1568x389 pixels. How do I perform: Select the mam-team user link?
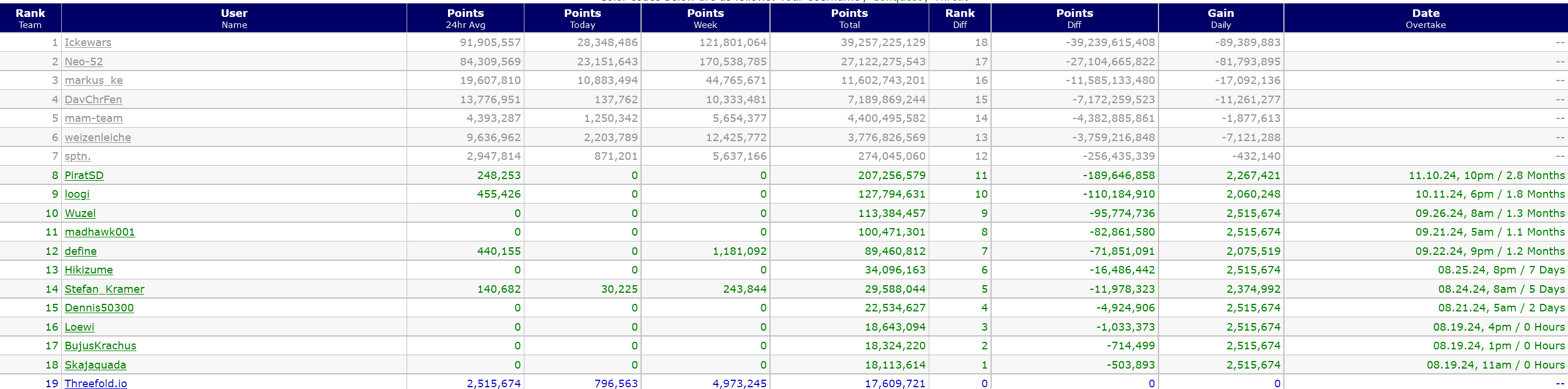click(94, 118)
